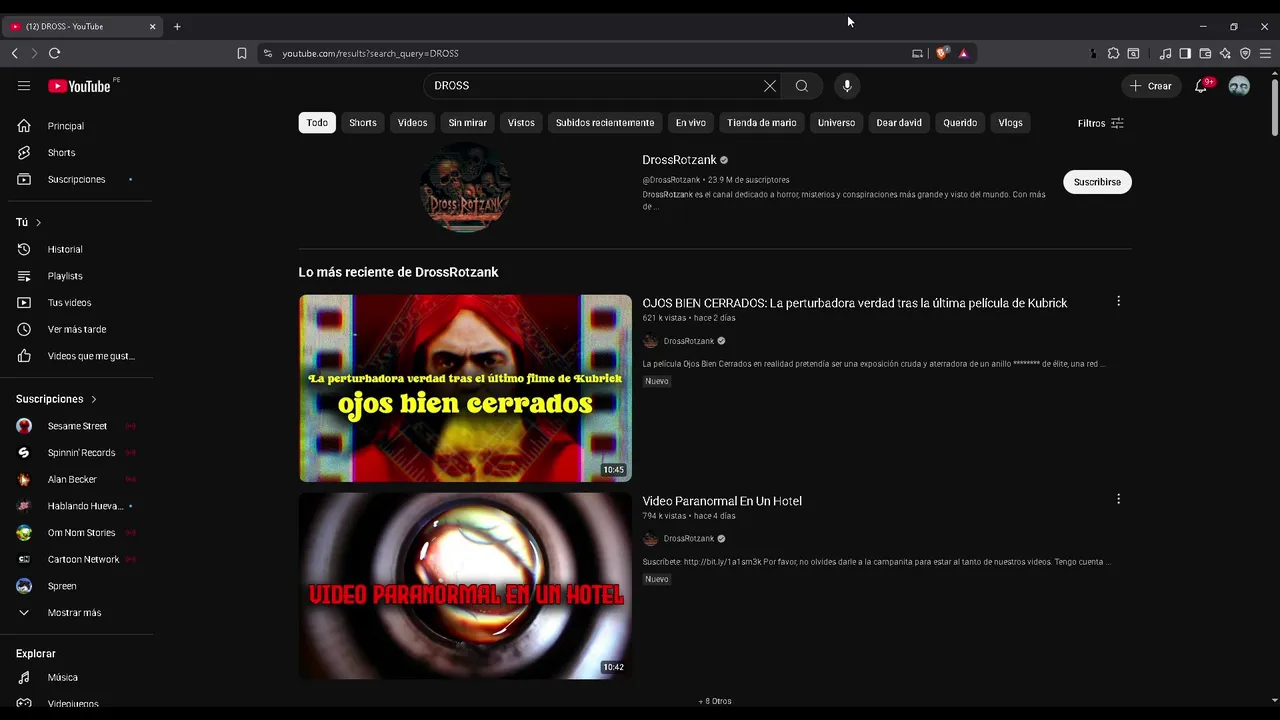The image size is (1280, 720).
Task: Subscribe with the Suscribirse button
Action: pyautogui.click(x=1097, y=182)
